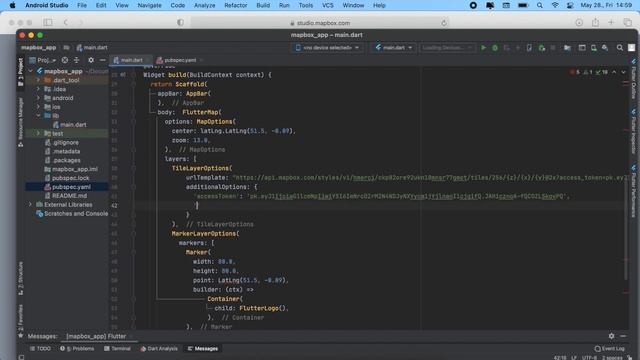Select README.md in project tree
This screenshot has width=640, height=360.
pos(66,196)
